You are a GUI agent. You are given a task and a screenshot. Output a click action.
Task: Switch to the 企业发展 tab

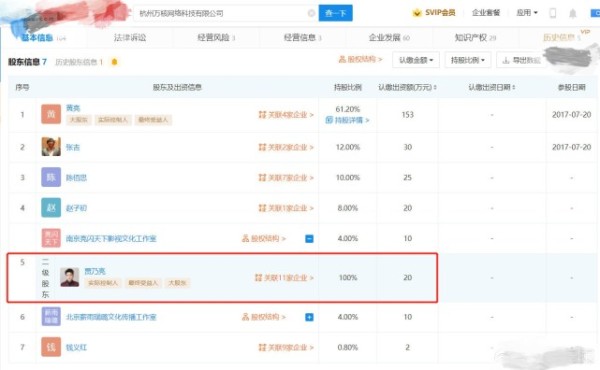click(389, 37)
